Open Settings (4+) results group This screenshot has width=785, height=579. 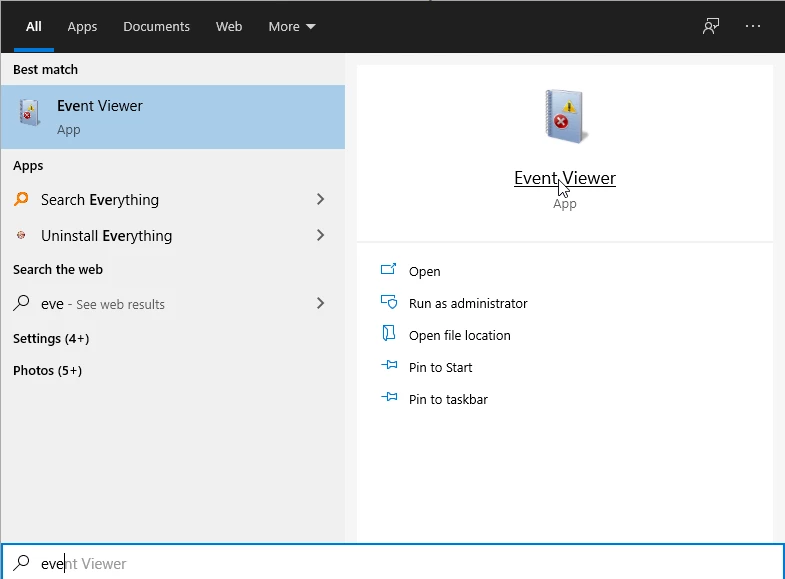pos(51,339)
